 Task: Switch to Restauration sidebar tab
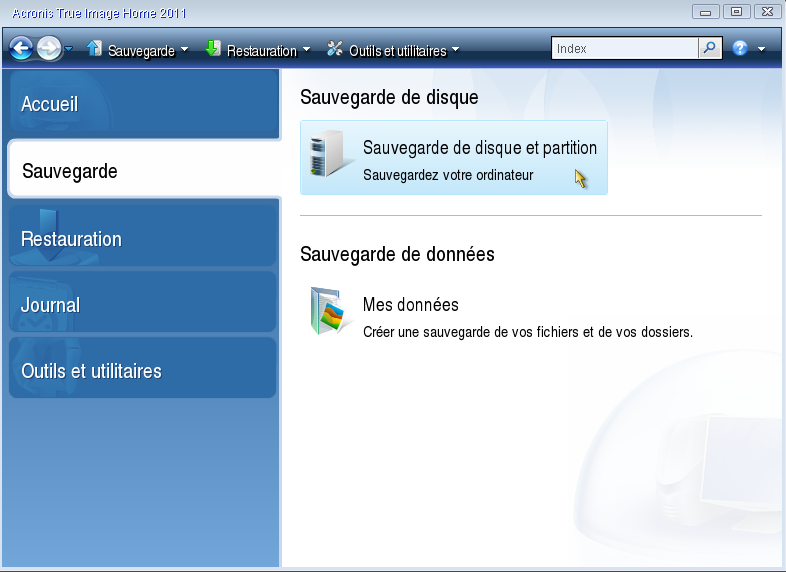[143, 234]
